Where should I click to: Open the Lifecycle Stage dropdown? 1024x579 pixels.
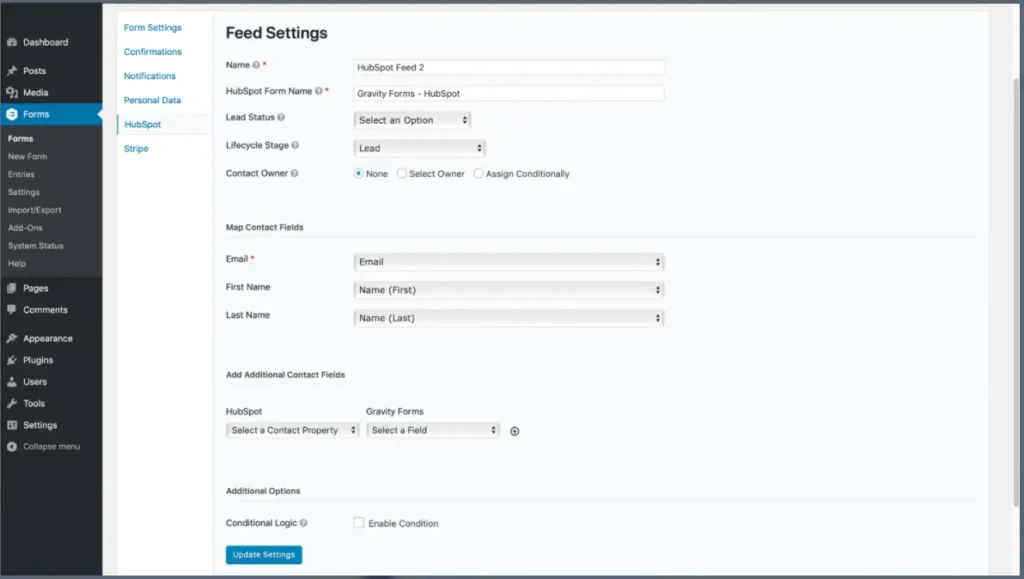point(419,148)
